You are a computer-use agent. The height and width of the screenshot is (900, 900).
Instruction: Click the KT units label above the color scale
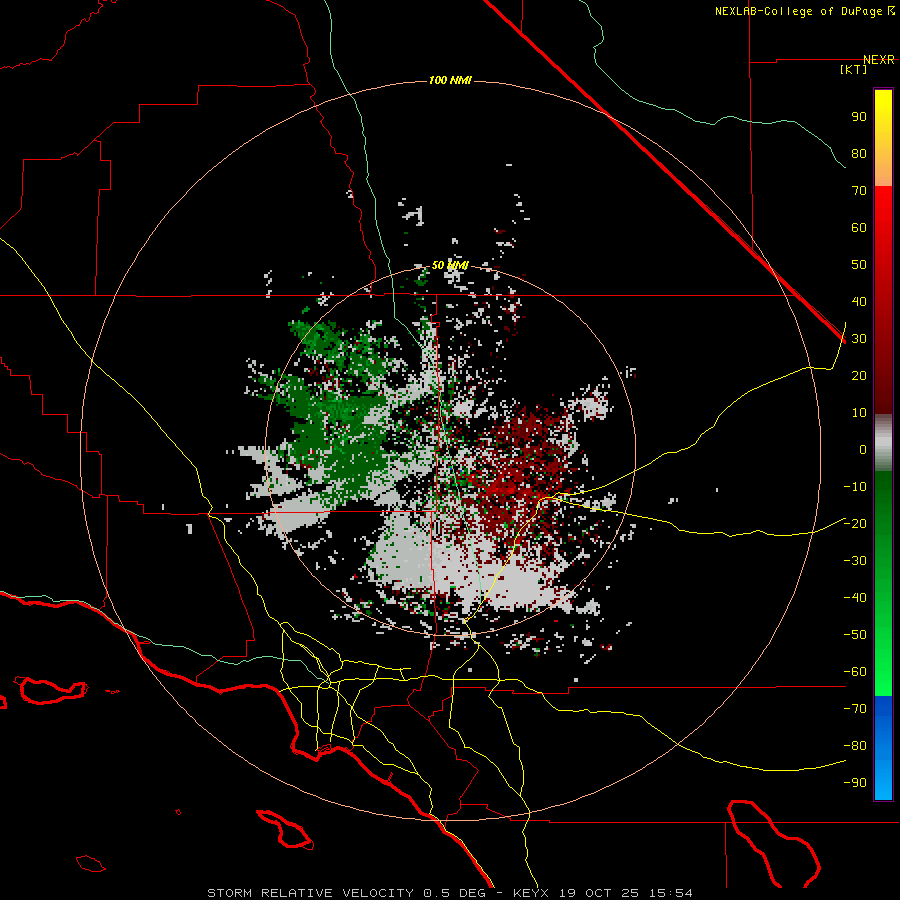[x=854, y=69]
